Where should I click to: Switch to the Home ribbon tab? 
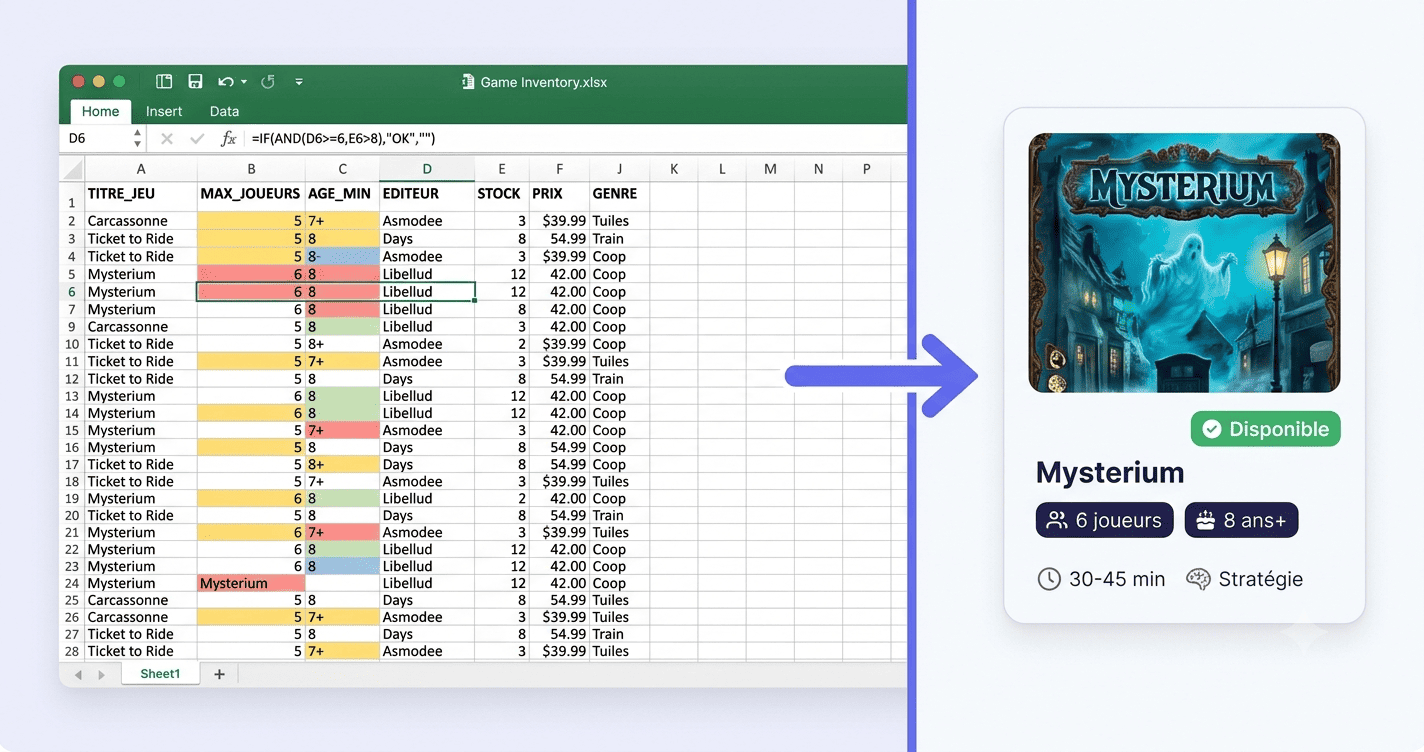[100, 112]
